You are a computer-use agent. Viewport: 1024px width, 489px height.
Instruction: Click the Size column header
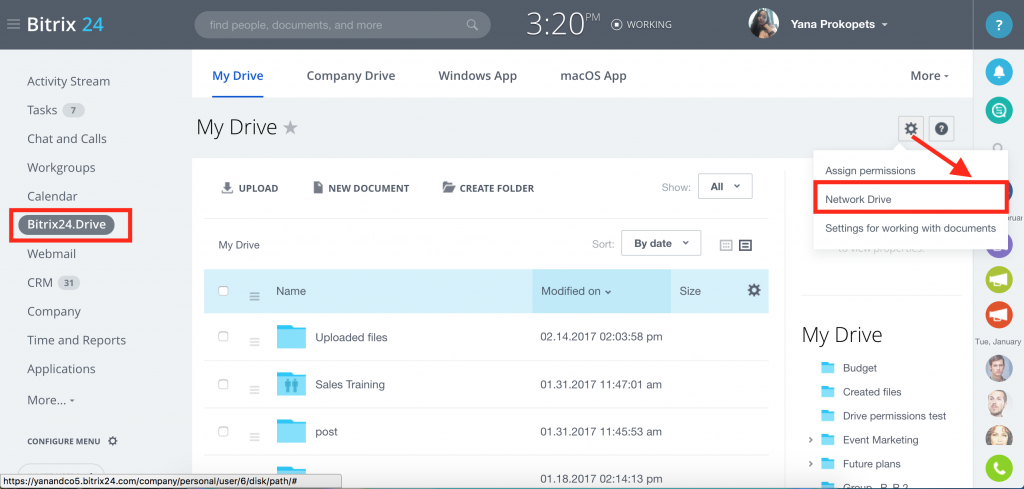tap(690, 291)
